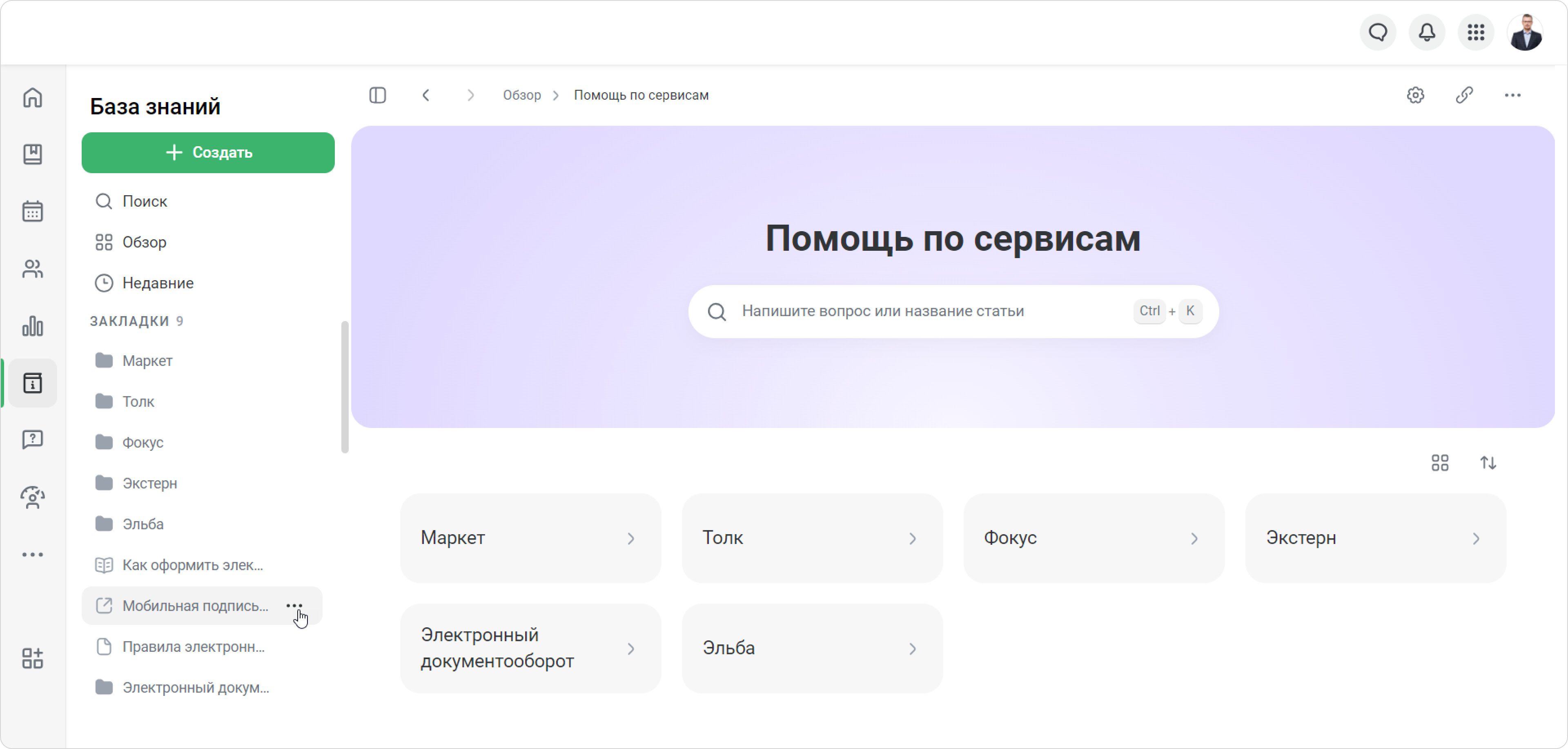Screen dimensions: 1568x749
Task: Click the sidebar bookmarks scrollbar
Action: [345, 387]
